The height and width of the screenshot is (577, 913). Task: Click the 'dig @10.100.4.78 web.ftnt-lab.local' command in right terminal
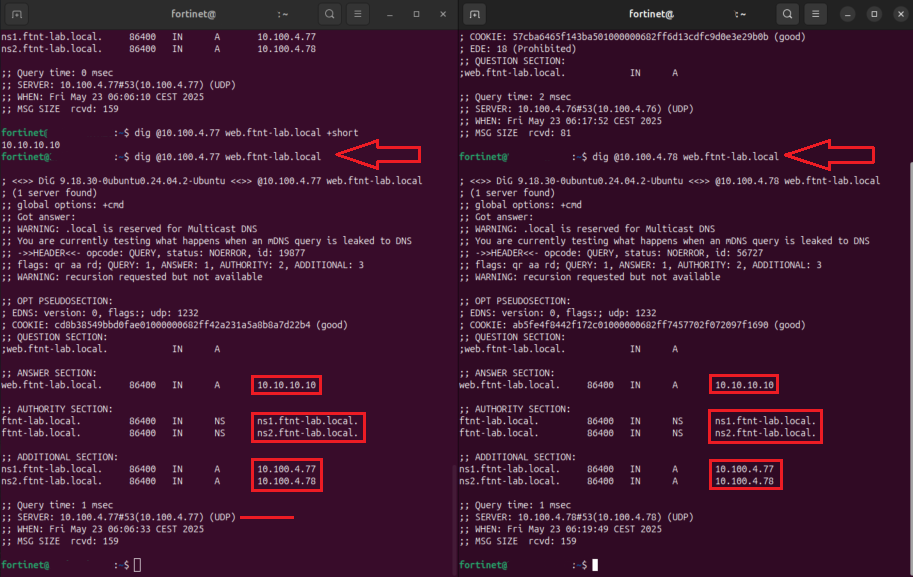pos(685,157)
